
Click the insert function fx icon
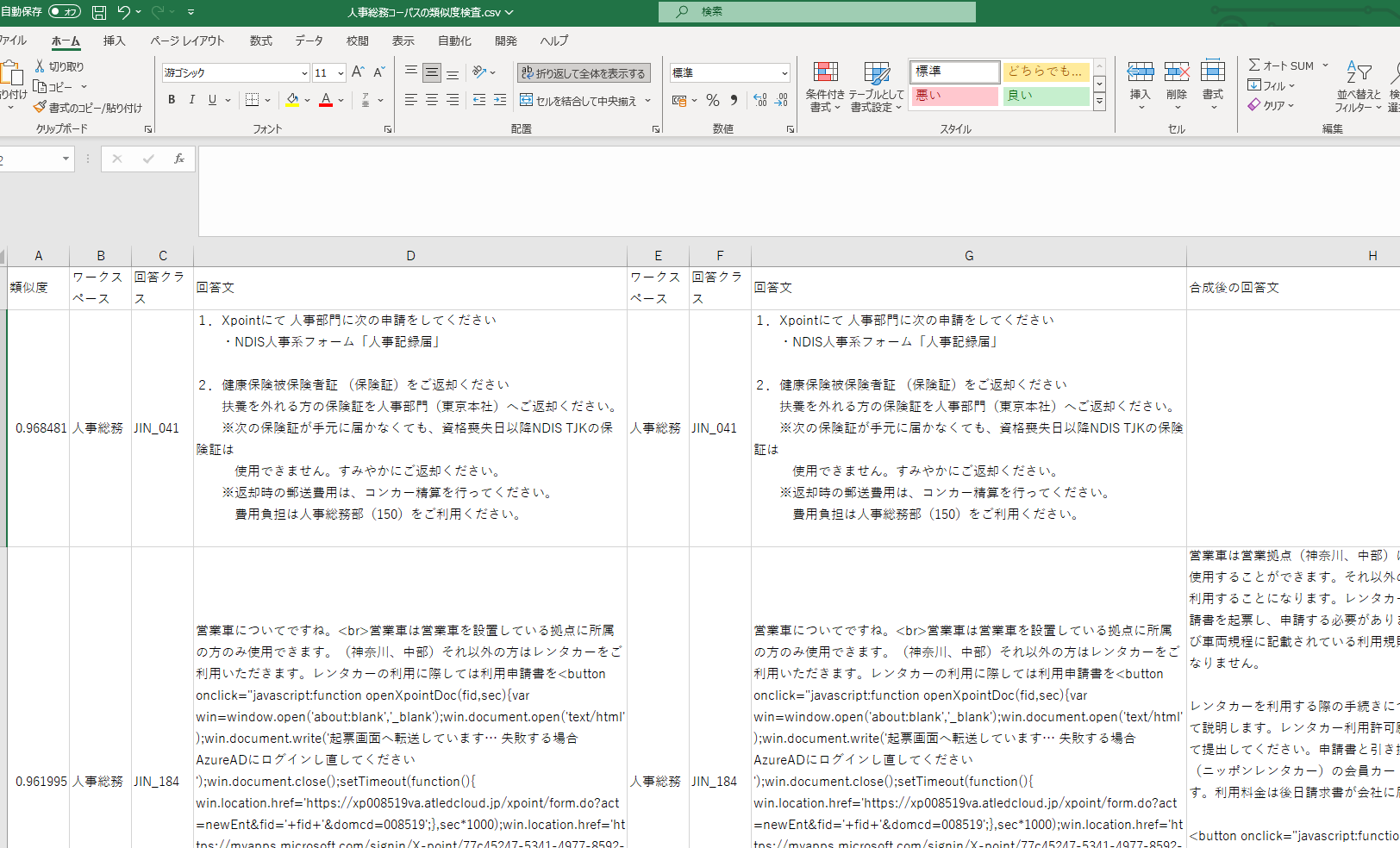coord(178,159)
